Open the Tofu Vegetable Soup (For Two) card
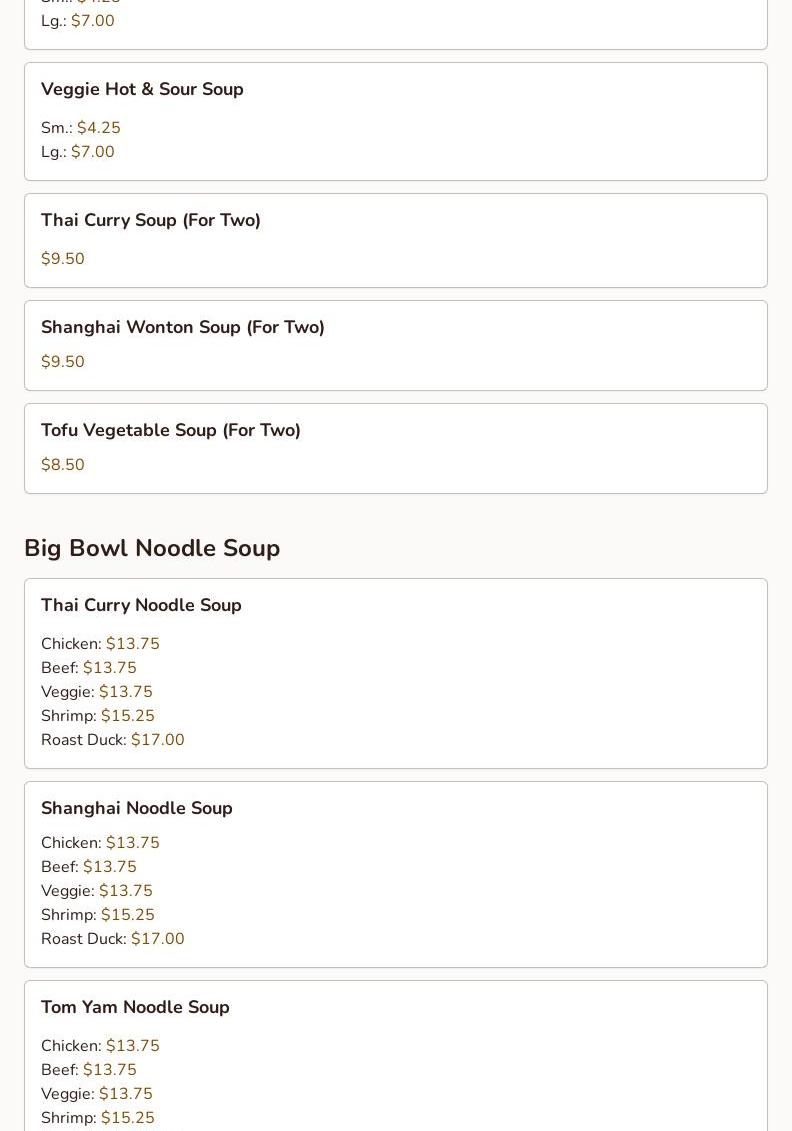Screen dimensions: 792x1131 (395, 449)
